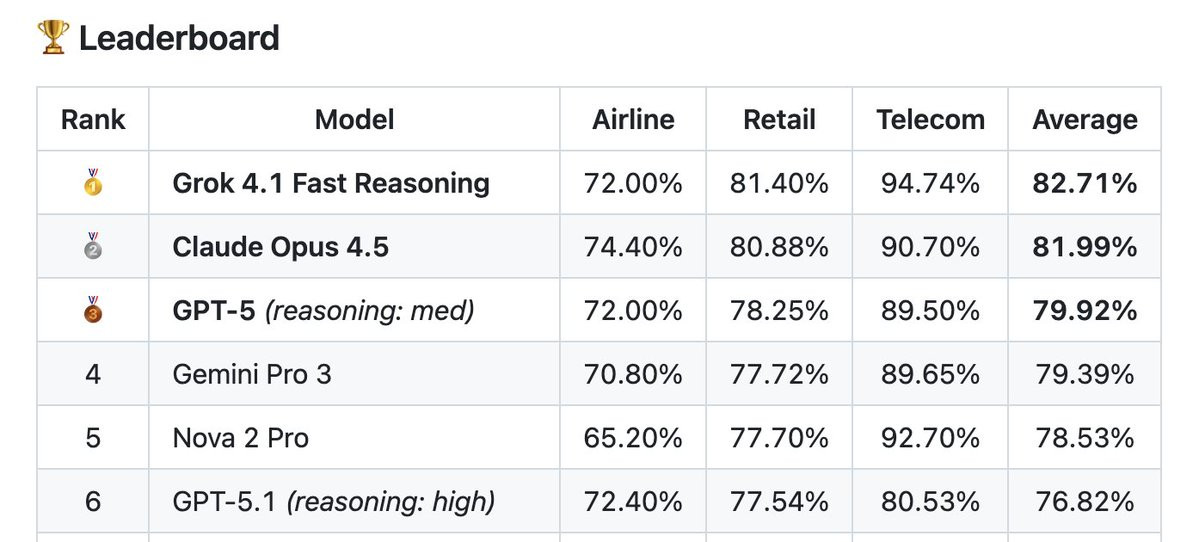
Task: Click the 82.71% average score
Action: click(x=1085, y=183)
